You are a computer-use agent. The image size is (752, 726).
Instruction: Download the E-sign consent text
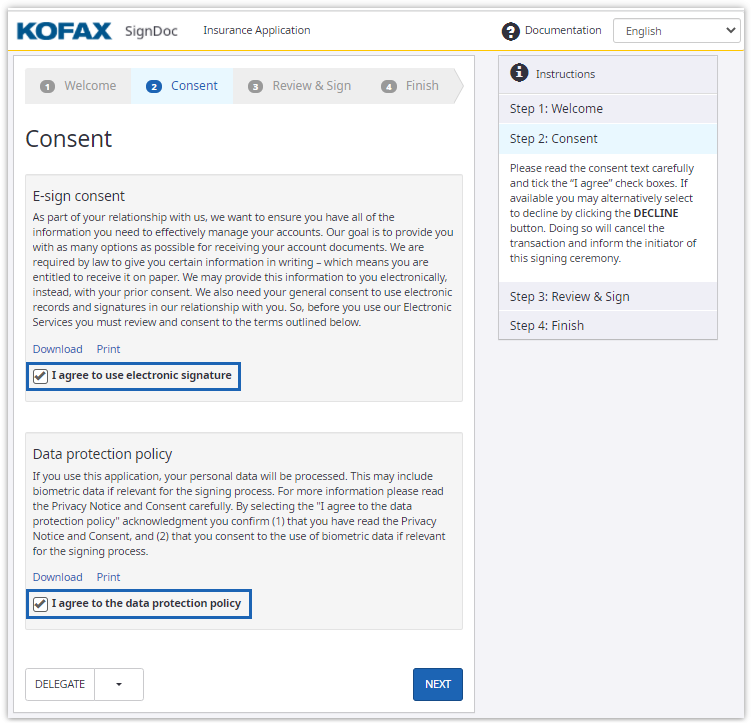point(57,349)
